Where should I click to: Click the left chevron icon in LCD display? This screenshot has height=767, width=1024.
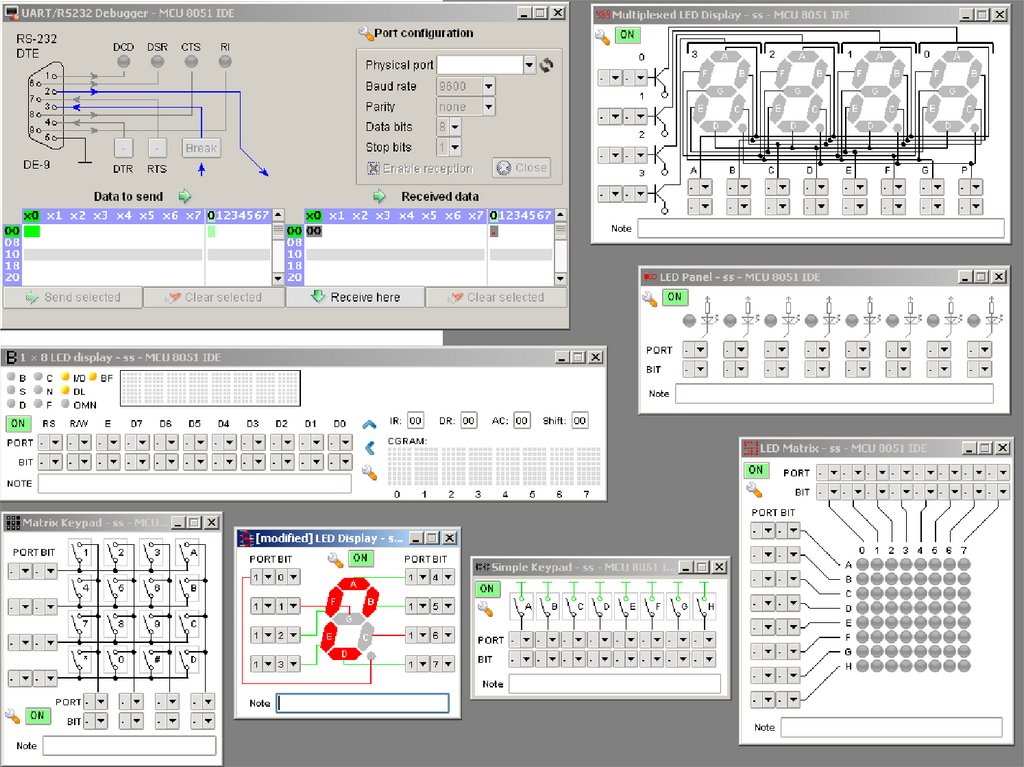pyautogui.click(x=369, y=448)
